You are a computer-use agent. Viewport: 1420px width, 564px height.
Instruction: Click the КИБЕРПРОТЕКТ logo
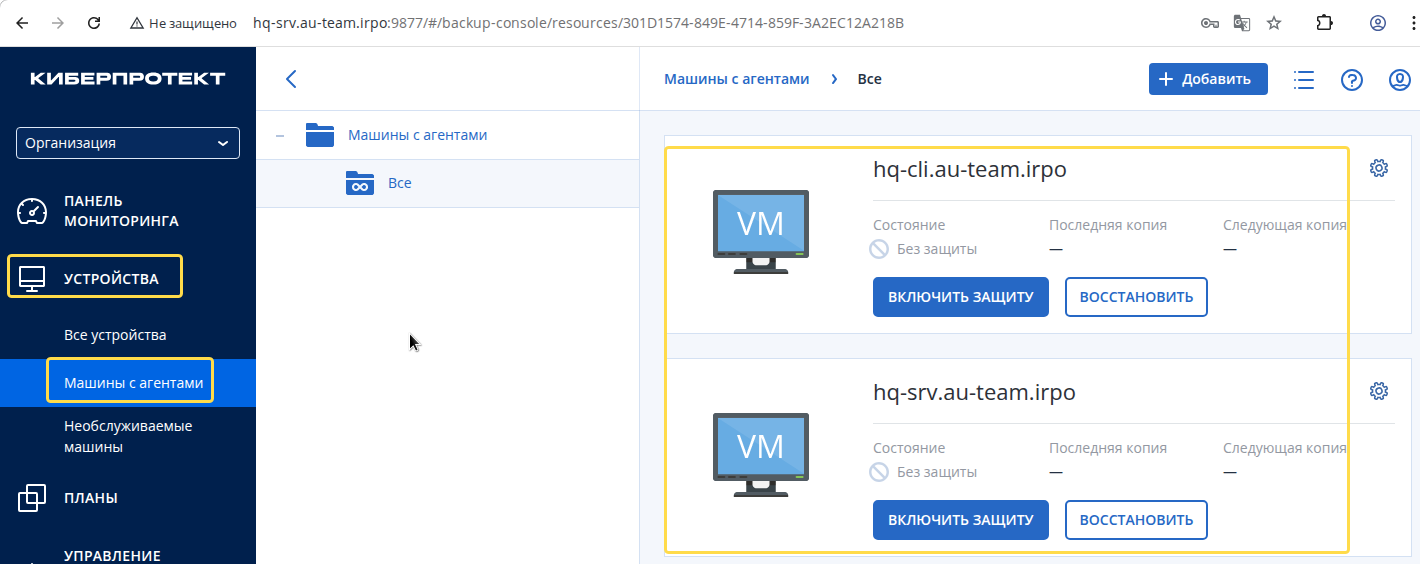coord(128,79)
